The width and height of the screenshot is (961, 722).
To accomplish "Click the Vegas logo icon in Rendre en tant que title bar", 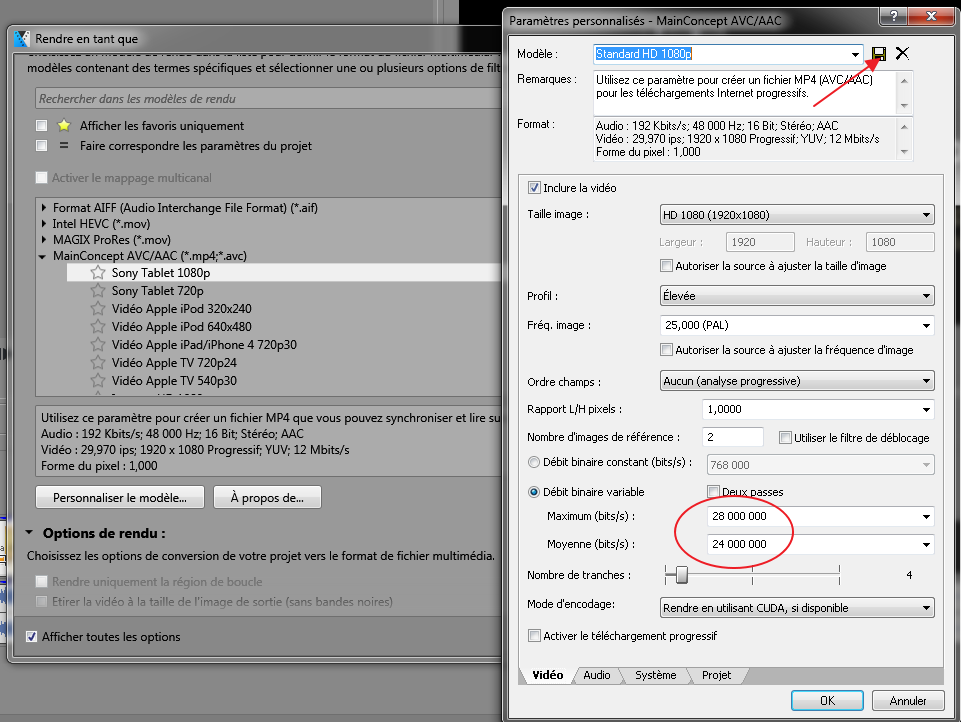I will pyautogui.click(x=22, y=39).
